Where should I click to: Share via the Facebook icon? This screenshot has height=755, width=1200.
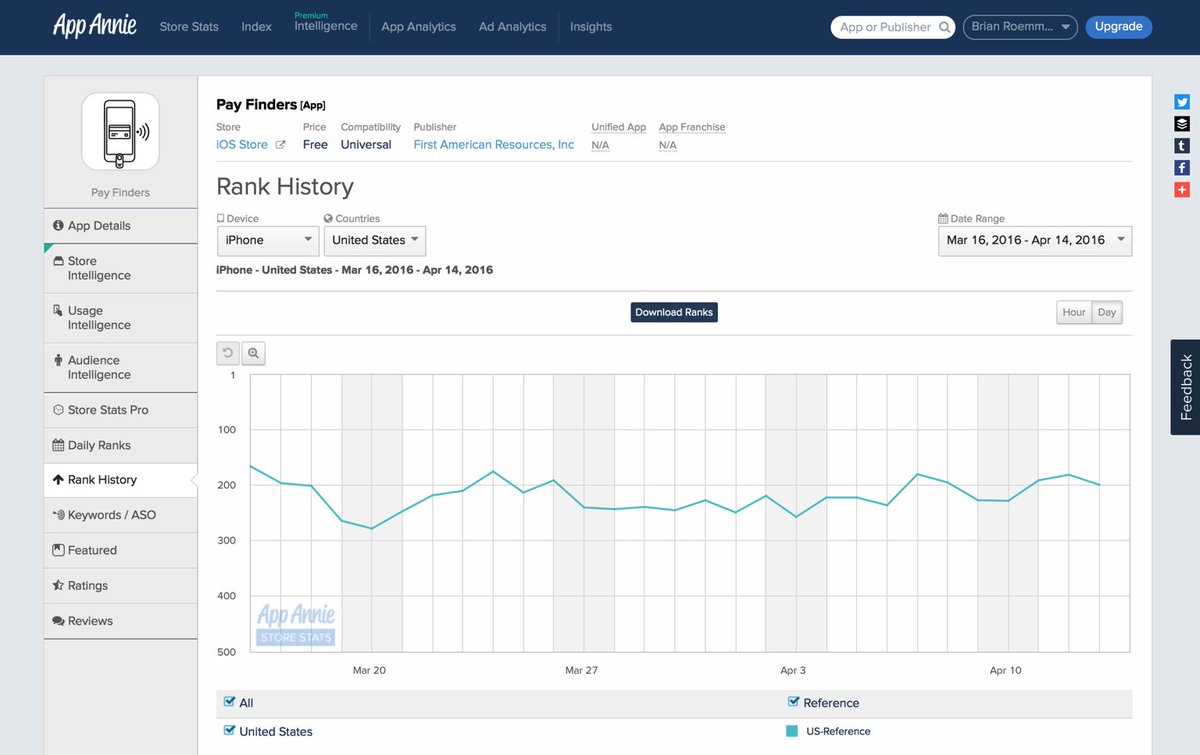1182,168
